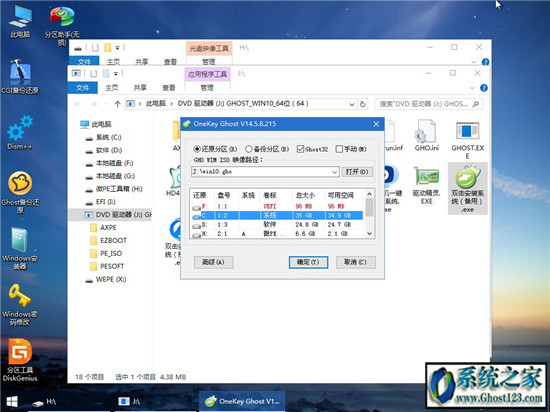Select the 备份分区 radio button
This screenshot has height=412, width=550.
click(x=267, y=149)
